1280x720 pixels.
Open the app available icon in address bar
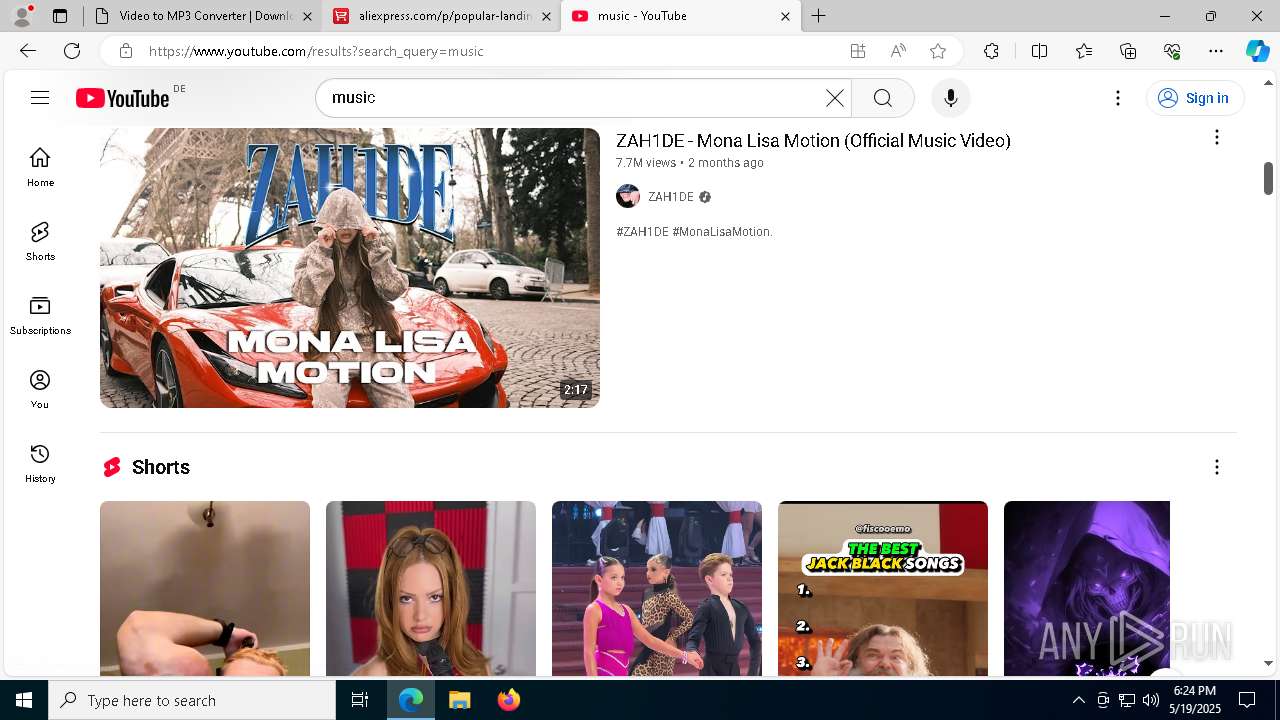[x=858, y=51]
